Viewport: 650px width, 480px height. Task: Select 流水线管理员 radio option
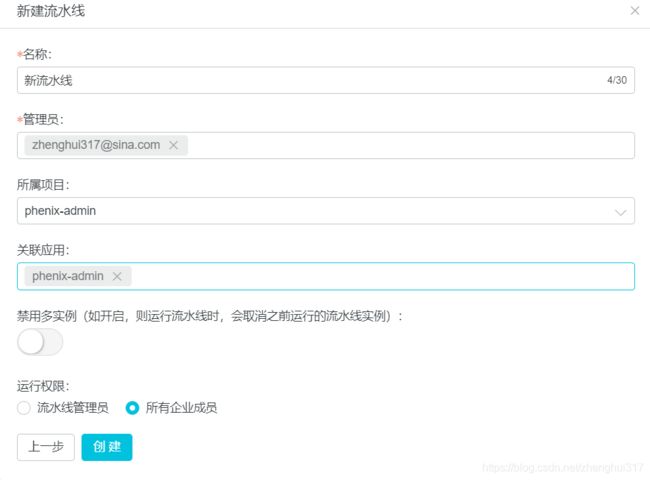[x=24, y=408]
